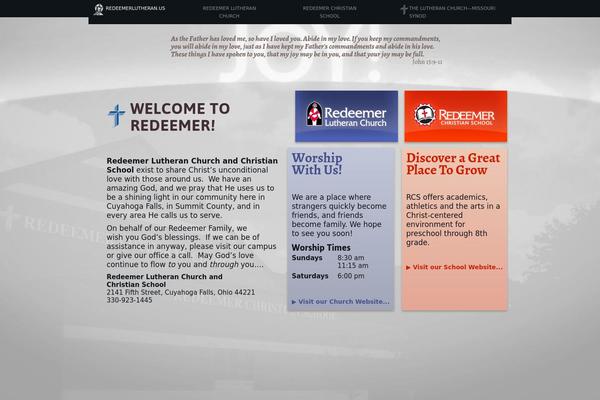Click the 11:15 am worship time
600x400 pixels.
[x=352, y=266]
